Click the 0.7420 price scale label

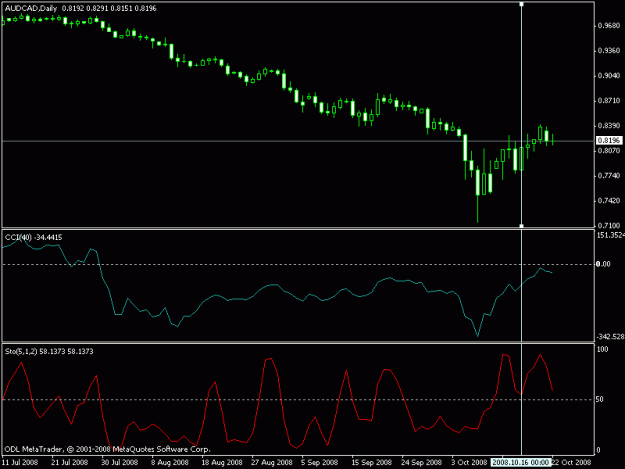(609, 200)
